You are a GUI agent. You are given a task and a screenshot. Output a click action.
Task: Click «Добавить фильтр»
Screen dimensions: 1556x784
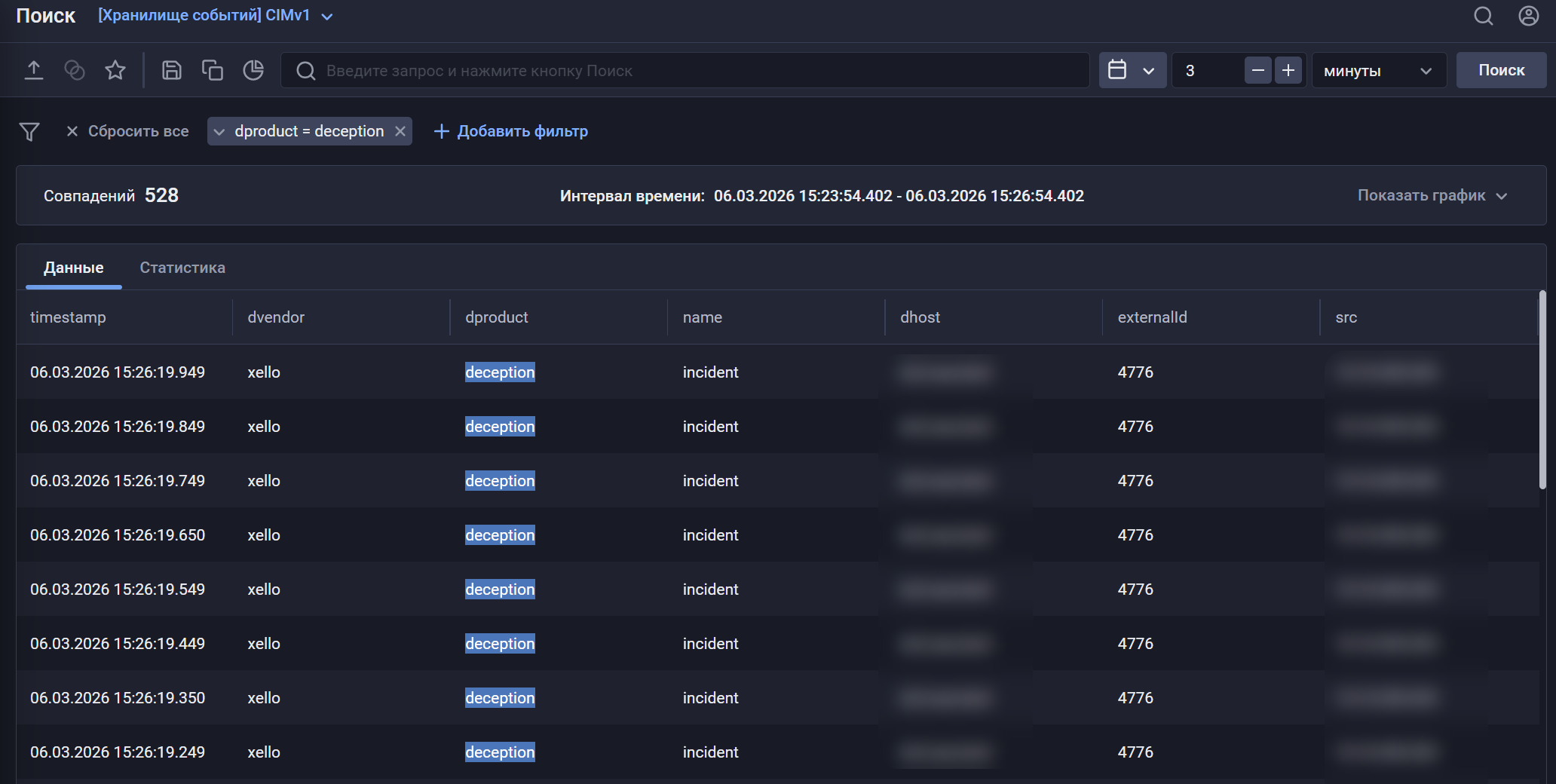(x=510, y=130)
